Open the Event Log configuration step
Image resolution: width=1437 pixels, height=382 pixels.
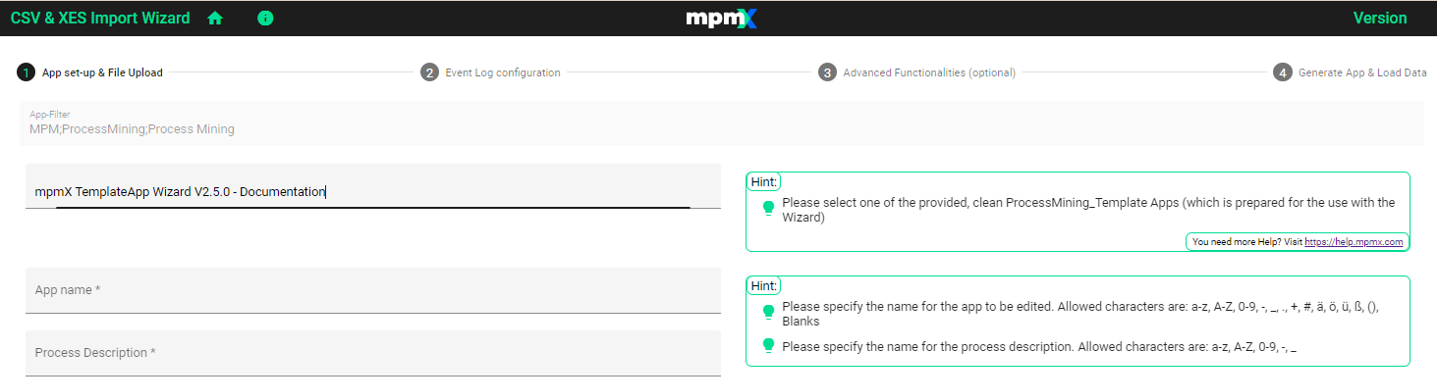[x=503, y=72]
